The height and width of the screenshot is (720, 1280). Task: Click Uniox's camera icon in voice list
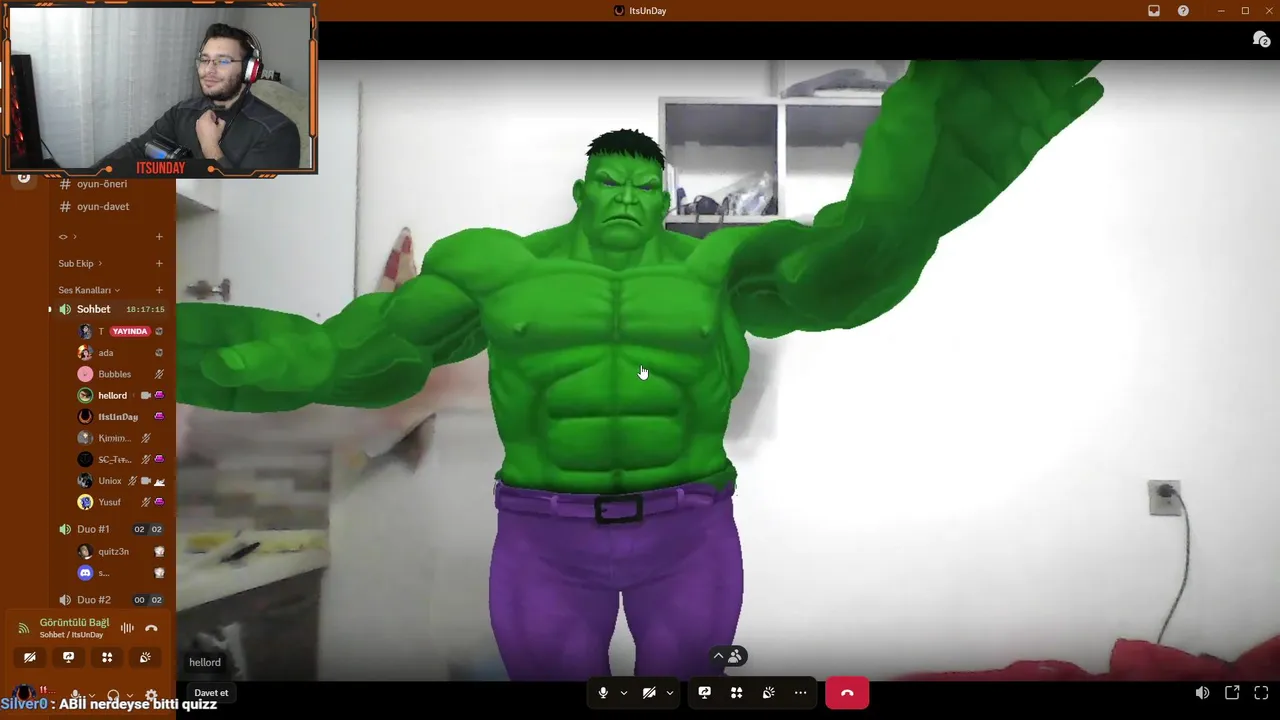point(145,481)
